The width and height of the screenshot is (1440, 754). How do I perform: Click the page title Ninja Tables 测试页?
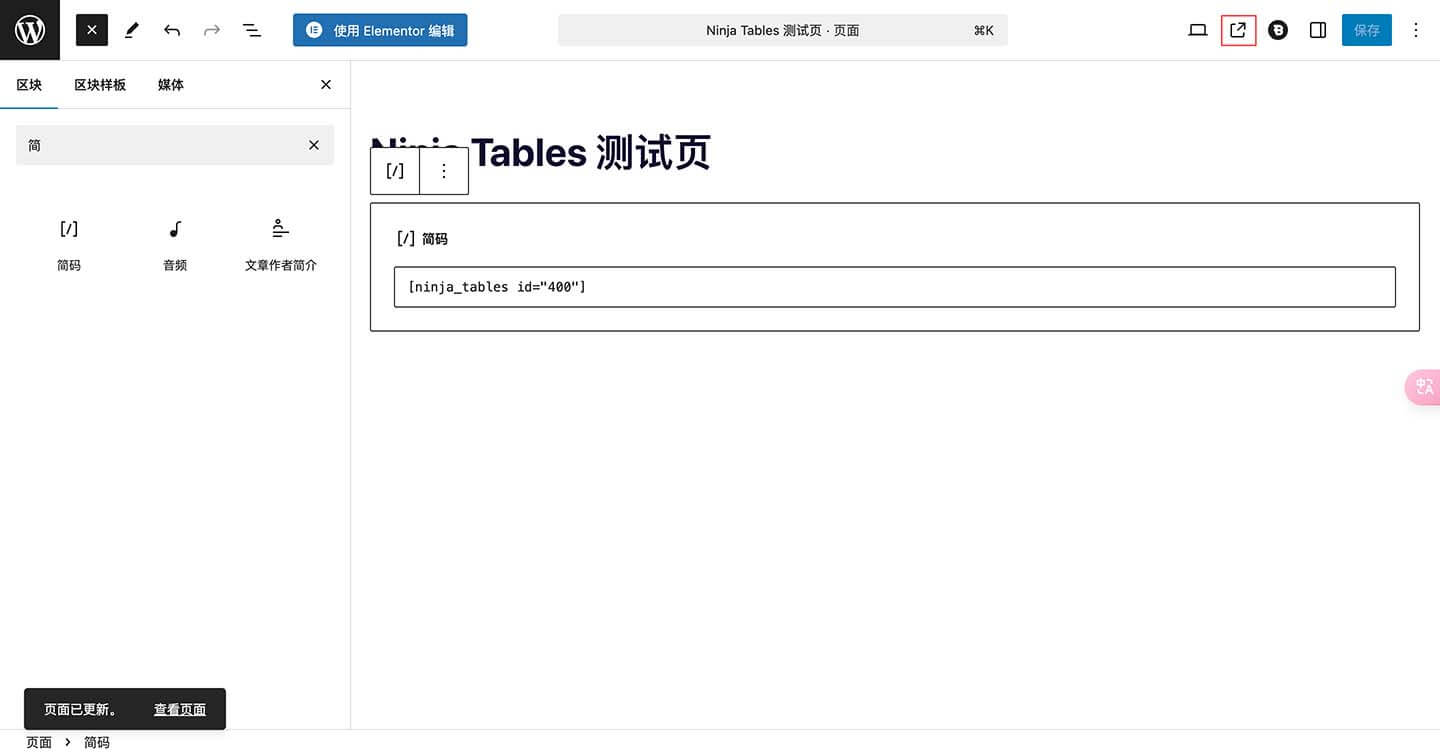540,153
